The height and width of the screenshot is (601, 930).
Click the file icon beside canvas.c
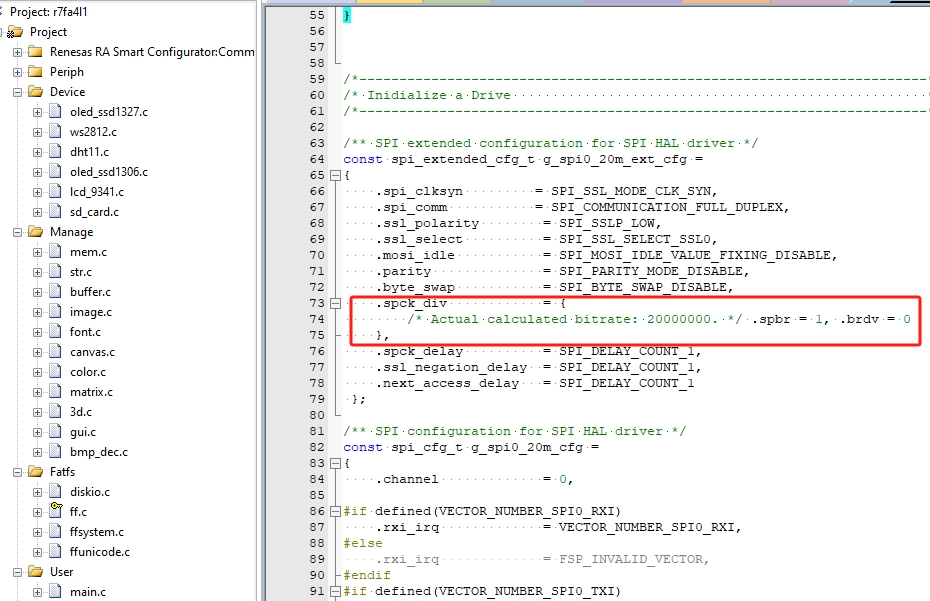pyautogui.click(x=56, y=352)
